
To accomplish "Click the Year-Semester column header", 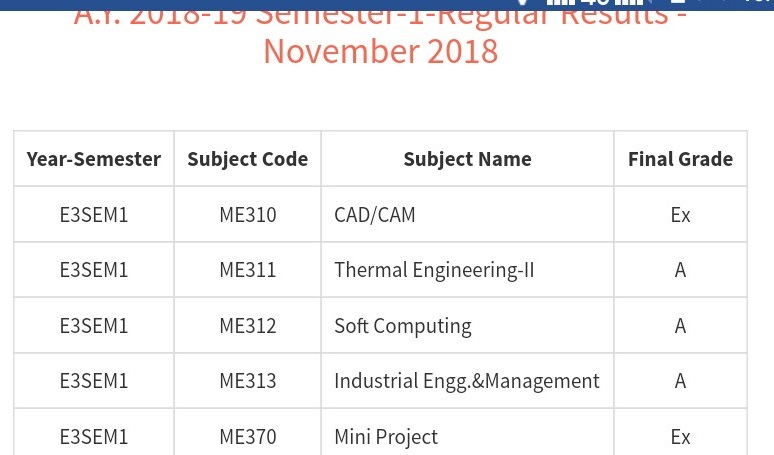I will pos(94,159).
